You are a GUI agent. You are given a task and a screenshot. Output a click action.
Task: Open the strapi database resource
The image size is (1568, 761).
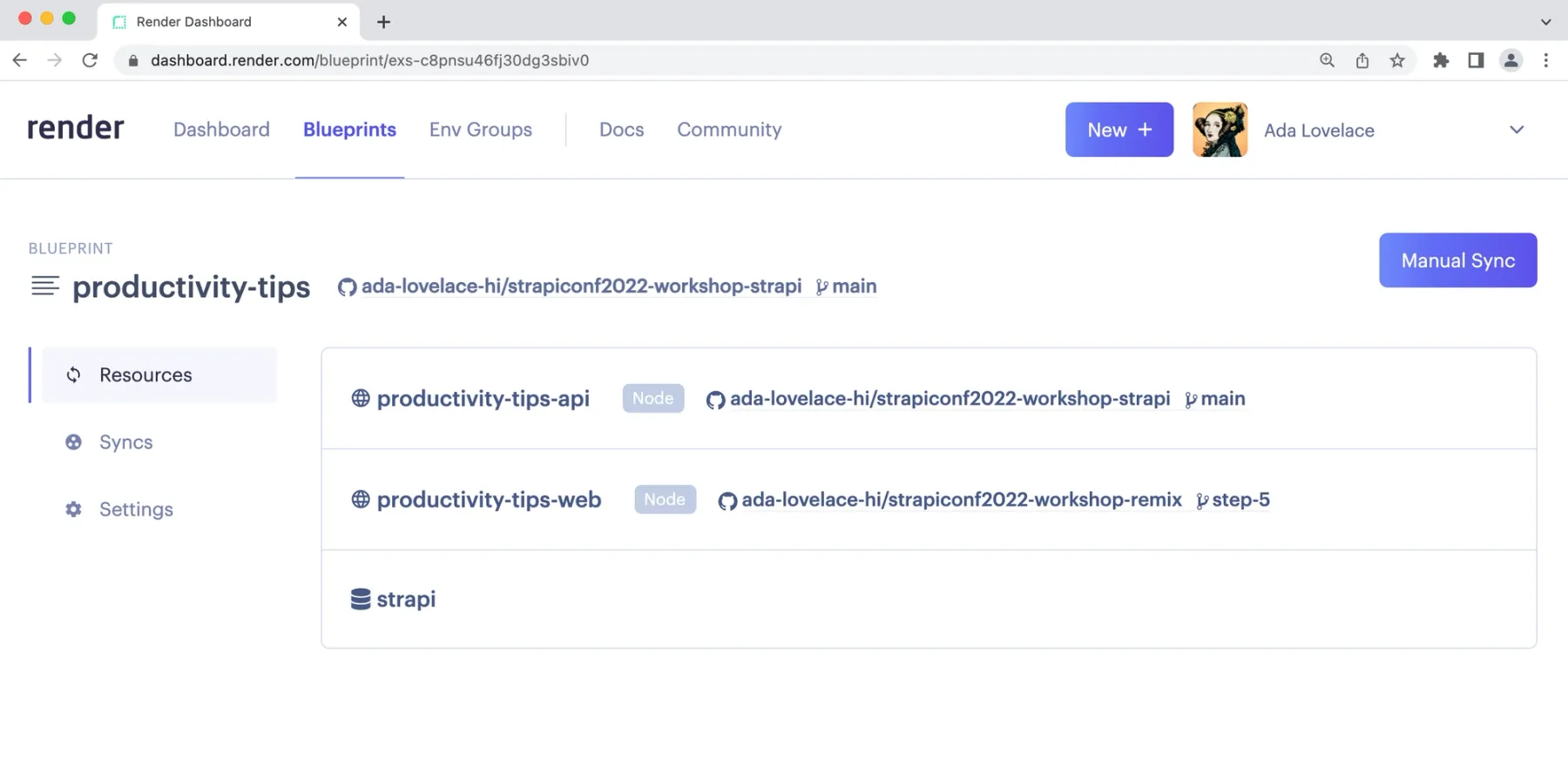coord(406,599)
